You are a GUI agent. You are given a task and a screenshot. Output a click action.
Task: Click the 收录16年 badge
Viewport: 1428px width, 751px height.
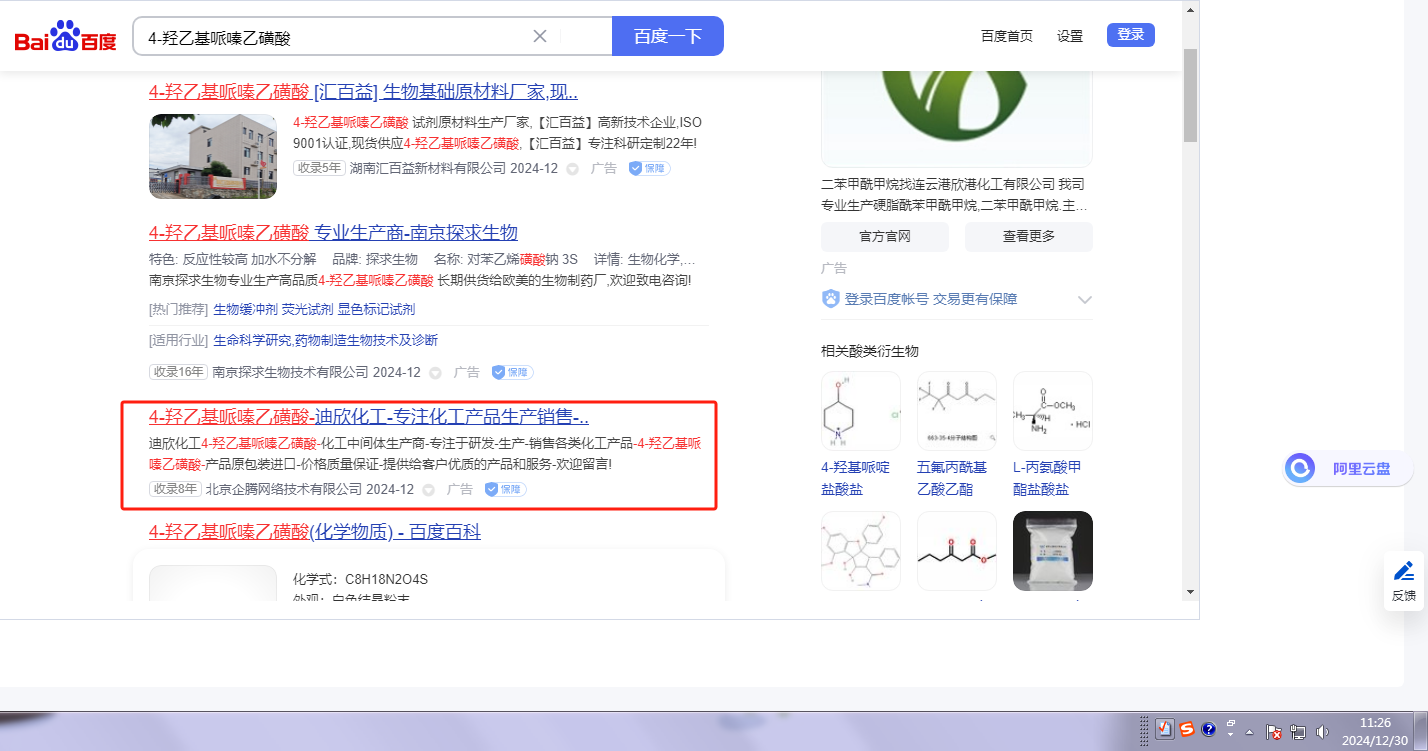pos(178,372)
